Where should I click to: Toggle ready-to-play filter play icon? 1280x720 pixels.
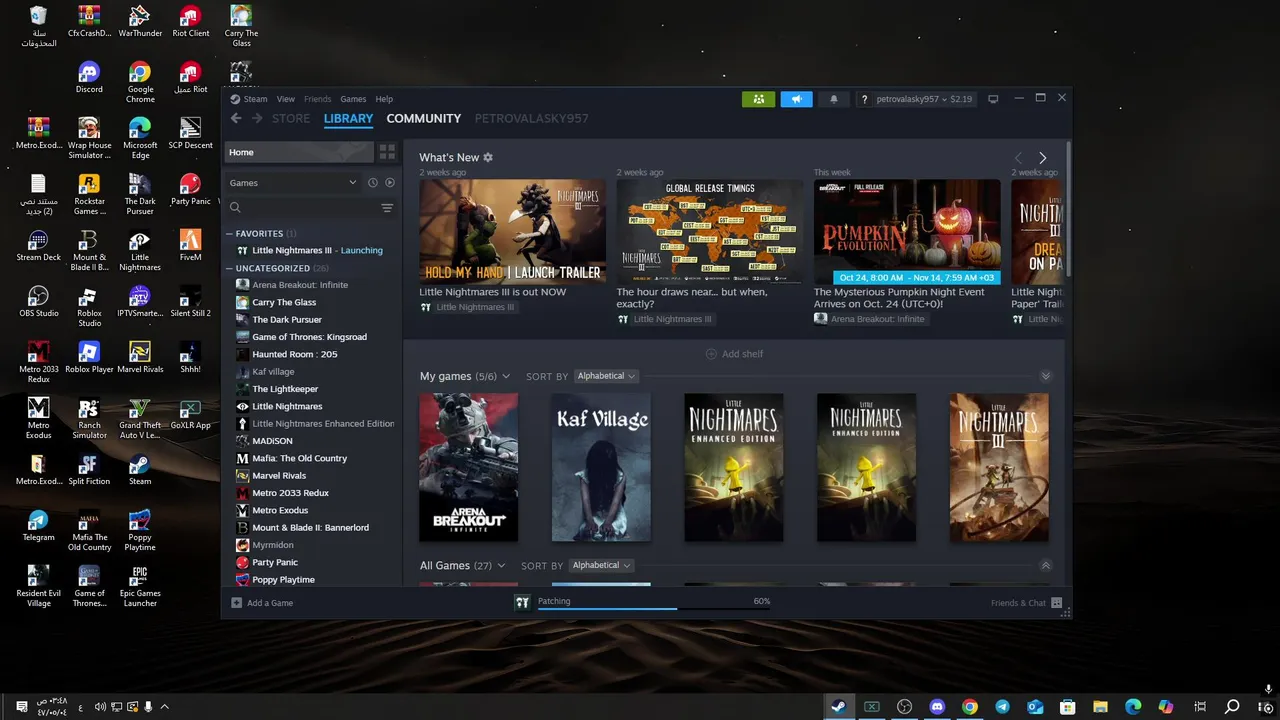[x=390, y=183]
